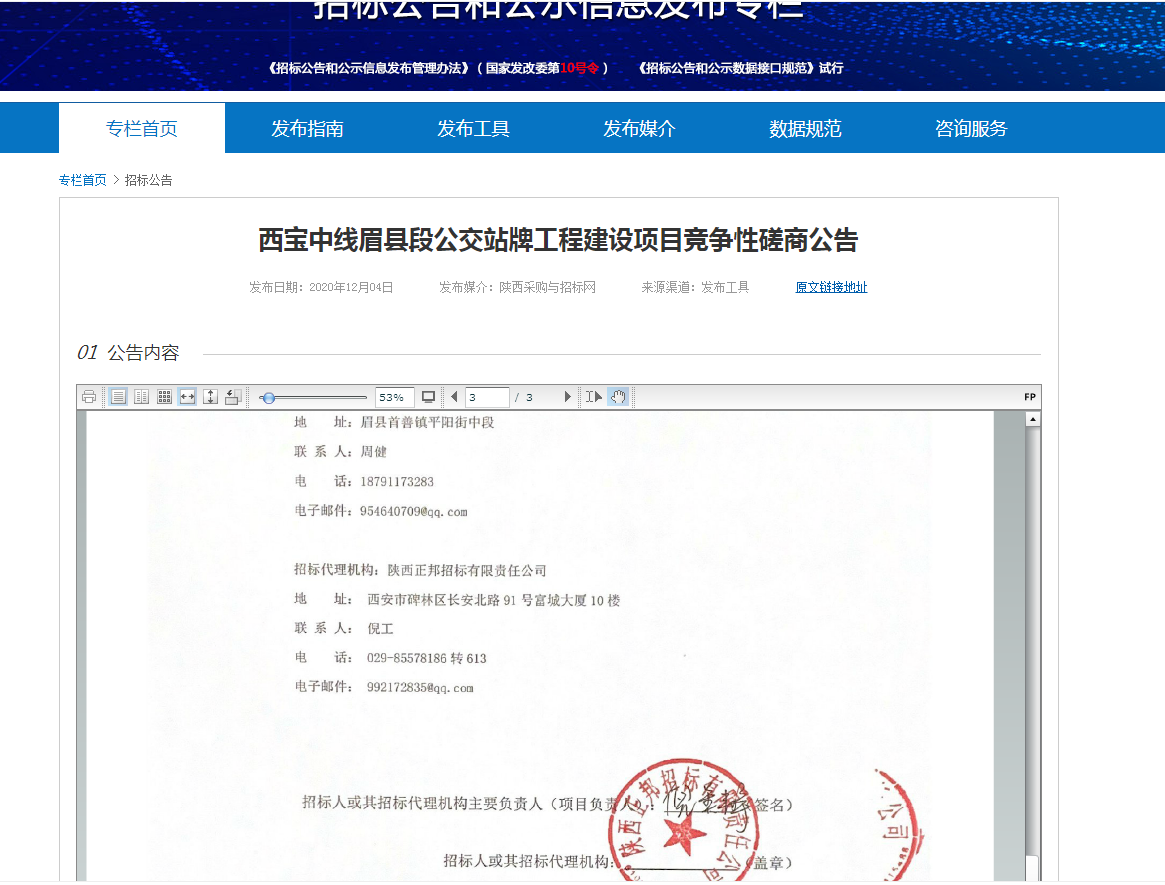Go to next page arrow
Screen dimensions: 1165x885
pyautogui.click(x=568, y=397)
